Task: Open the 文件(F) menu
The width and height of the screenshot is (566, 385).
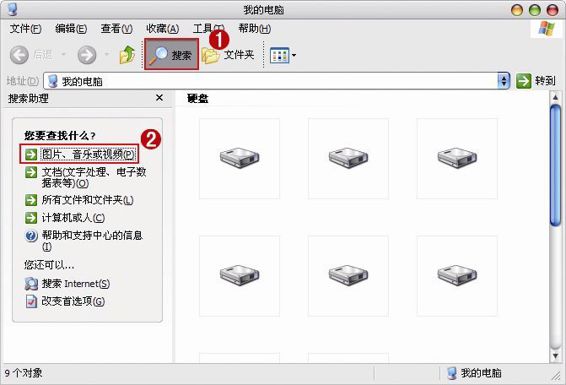Action: (x=25, y=29)
